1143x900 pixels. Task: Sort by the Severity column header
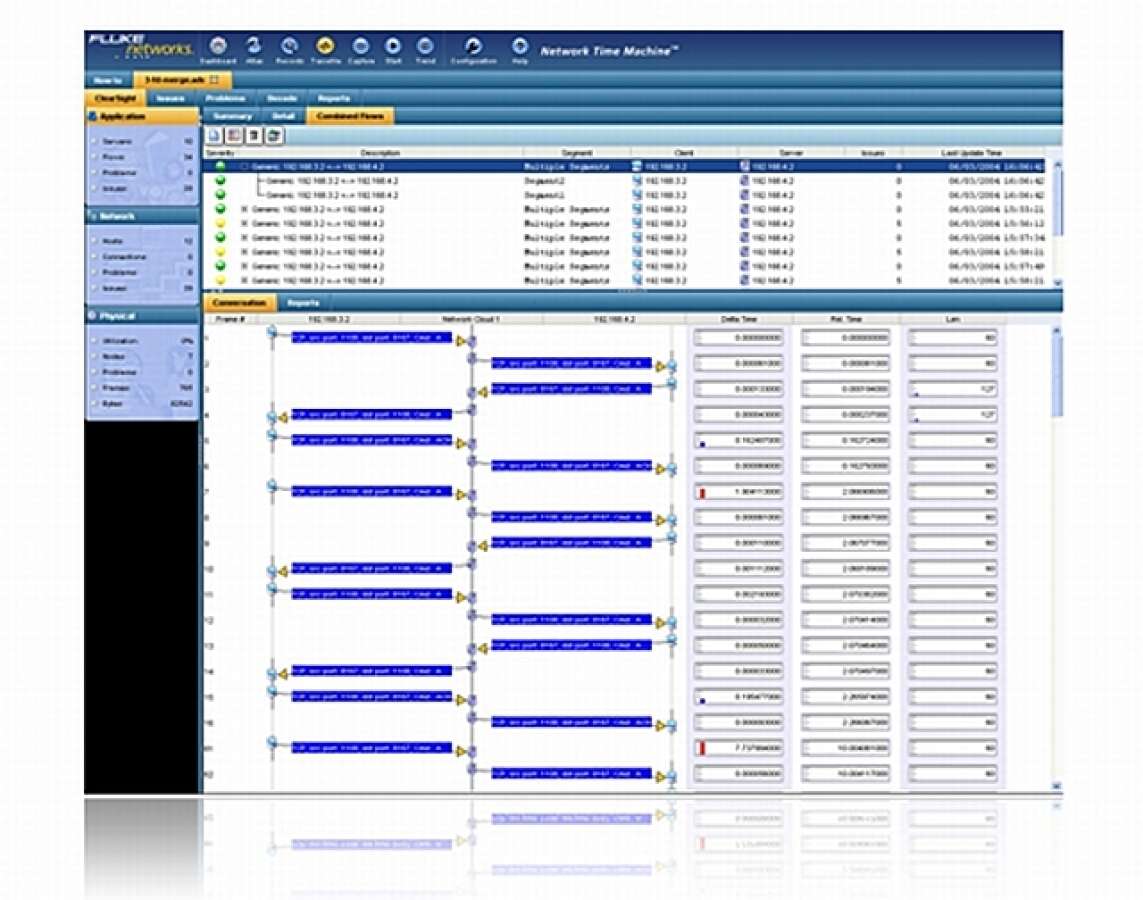click(x=220, y=153)
